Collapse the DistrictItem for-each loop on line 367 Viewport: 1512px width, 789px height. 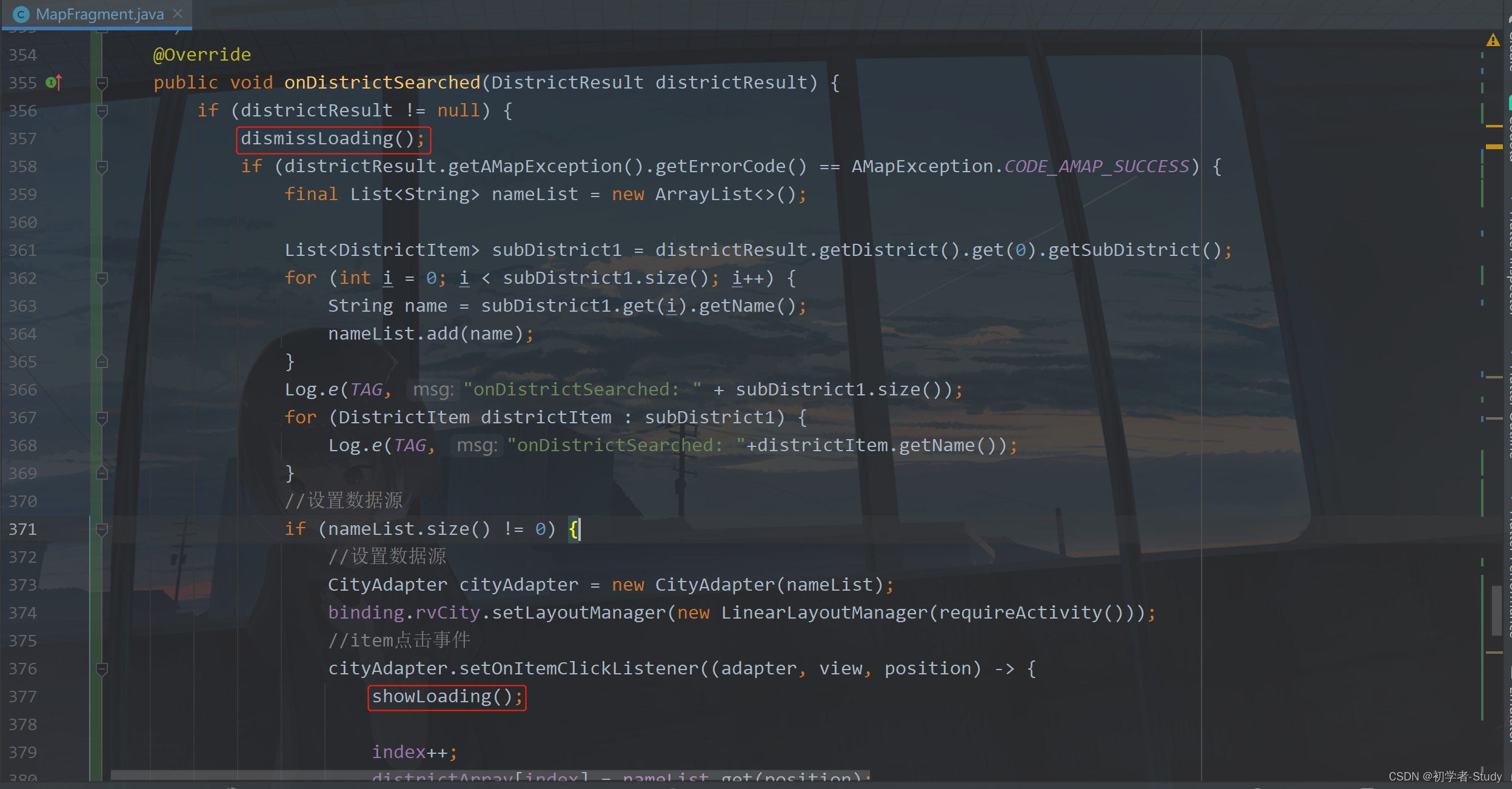tap(102, 417)
